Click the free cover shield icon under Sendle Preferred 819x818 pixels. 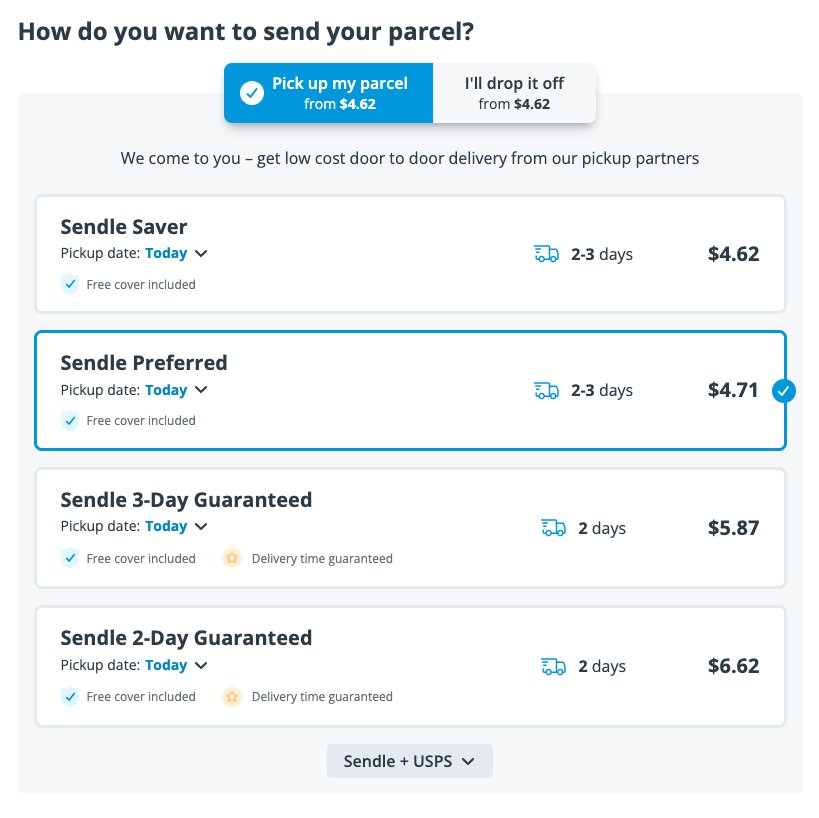tap(69, 420)
